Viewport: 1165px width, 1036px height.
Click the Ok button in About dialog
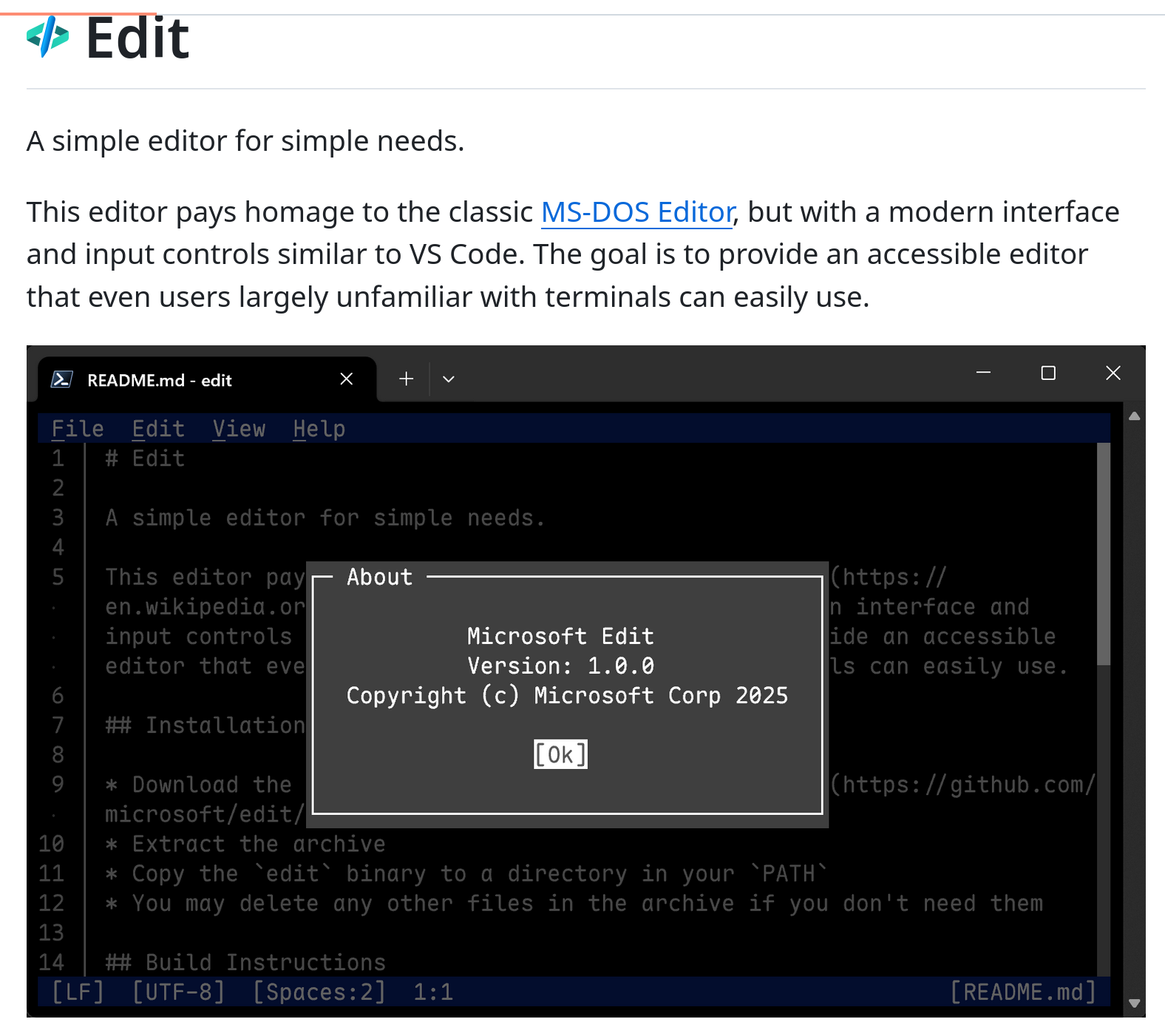560,754
